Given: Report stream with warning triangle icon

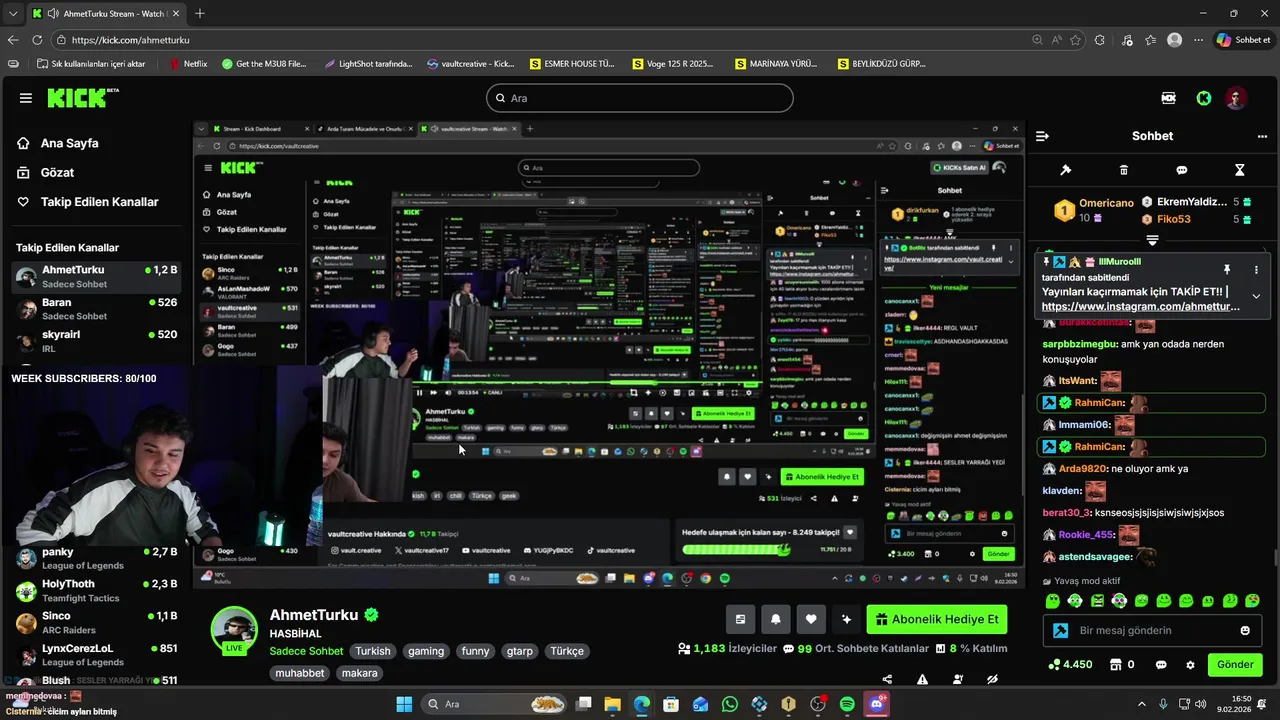Looking at the screenshot, I should (922, 679).
